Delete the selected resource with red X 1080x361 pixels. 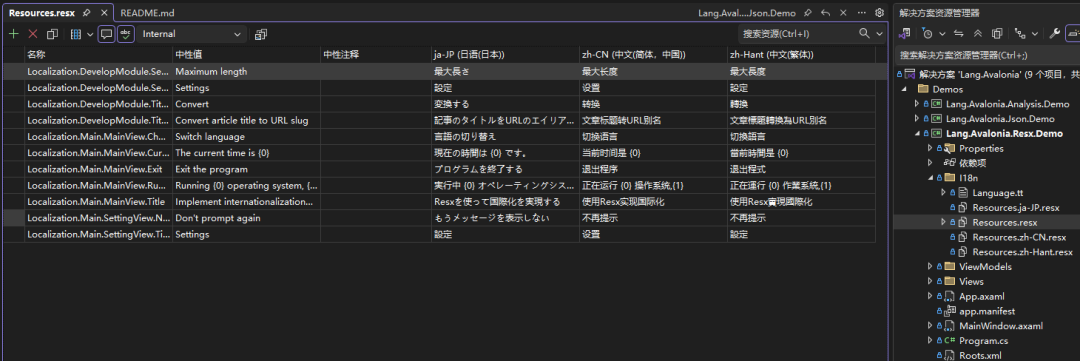[32, 34]
